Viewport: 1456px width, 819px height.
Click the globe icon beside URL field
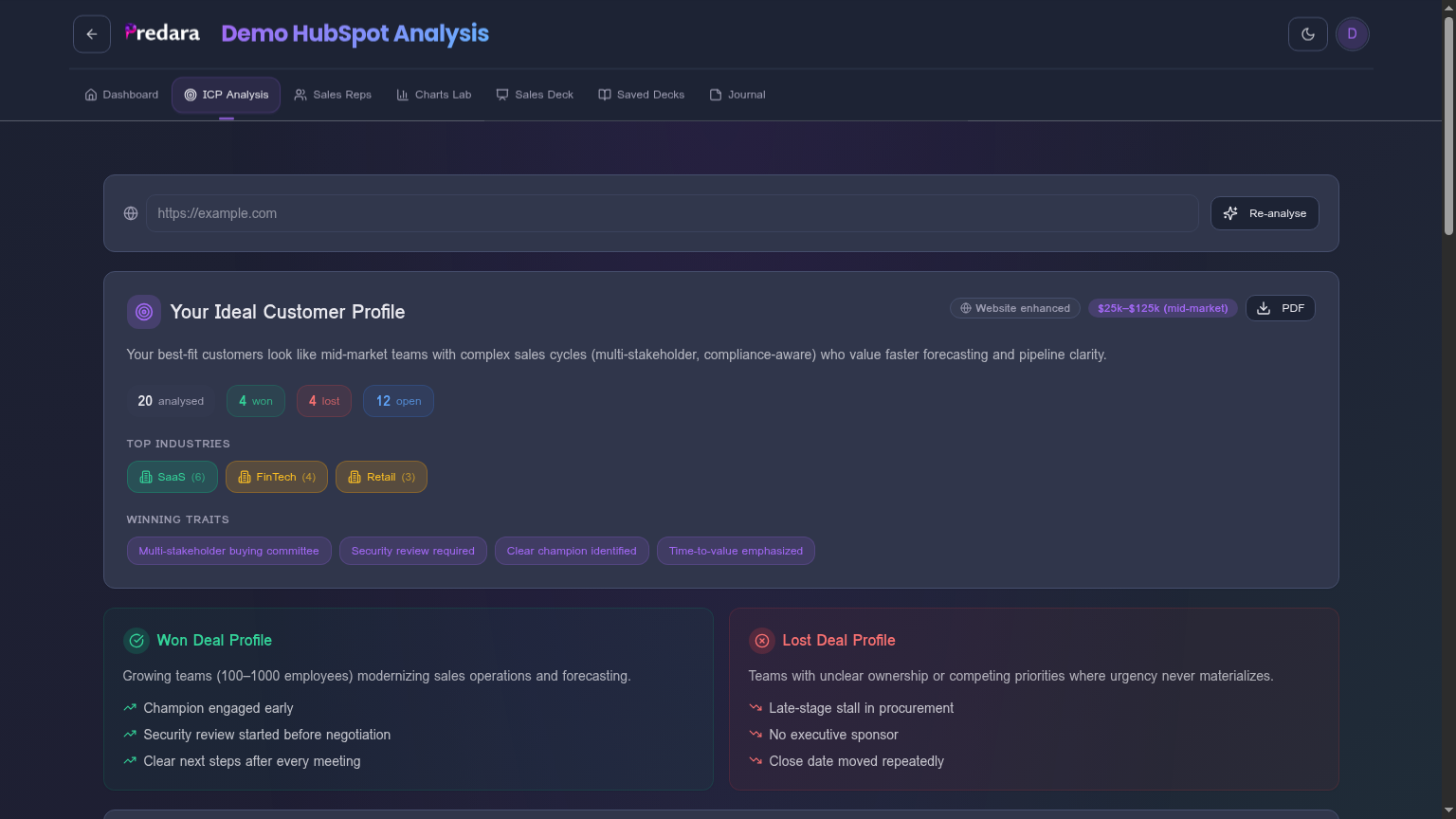[131, 213]
